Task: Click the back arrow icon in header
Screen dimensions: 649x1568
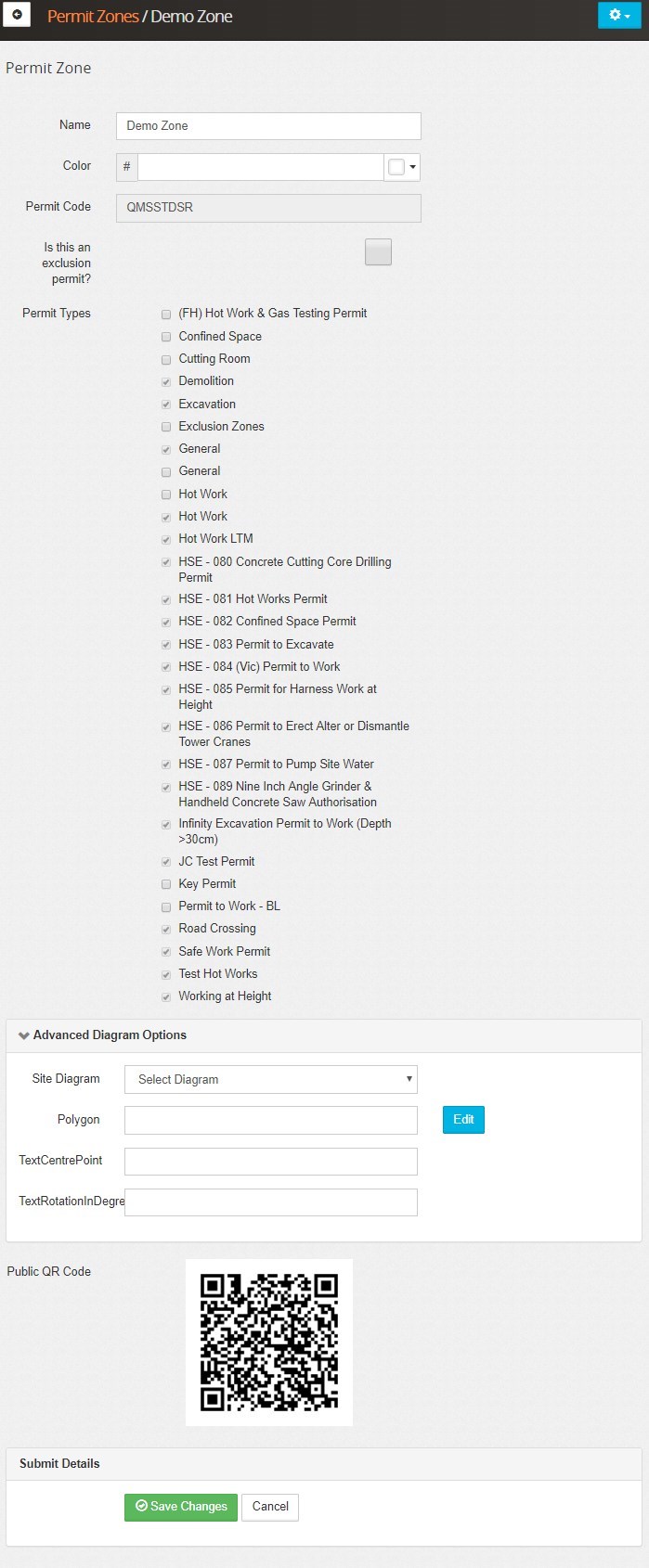Action: pos(17,16)
